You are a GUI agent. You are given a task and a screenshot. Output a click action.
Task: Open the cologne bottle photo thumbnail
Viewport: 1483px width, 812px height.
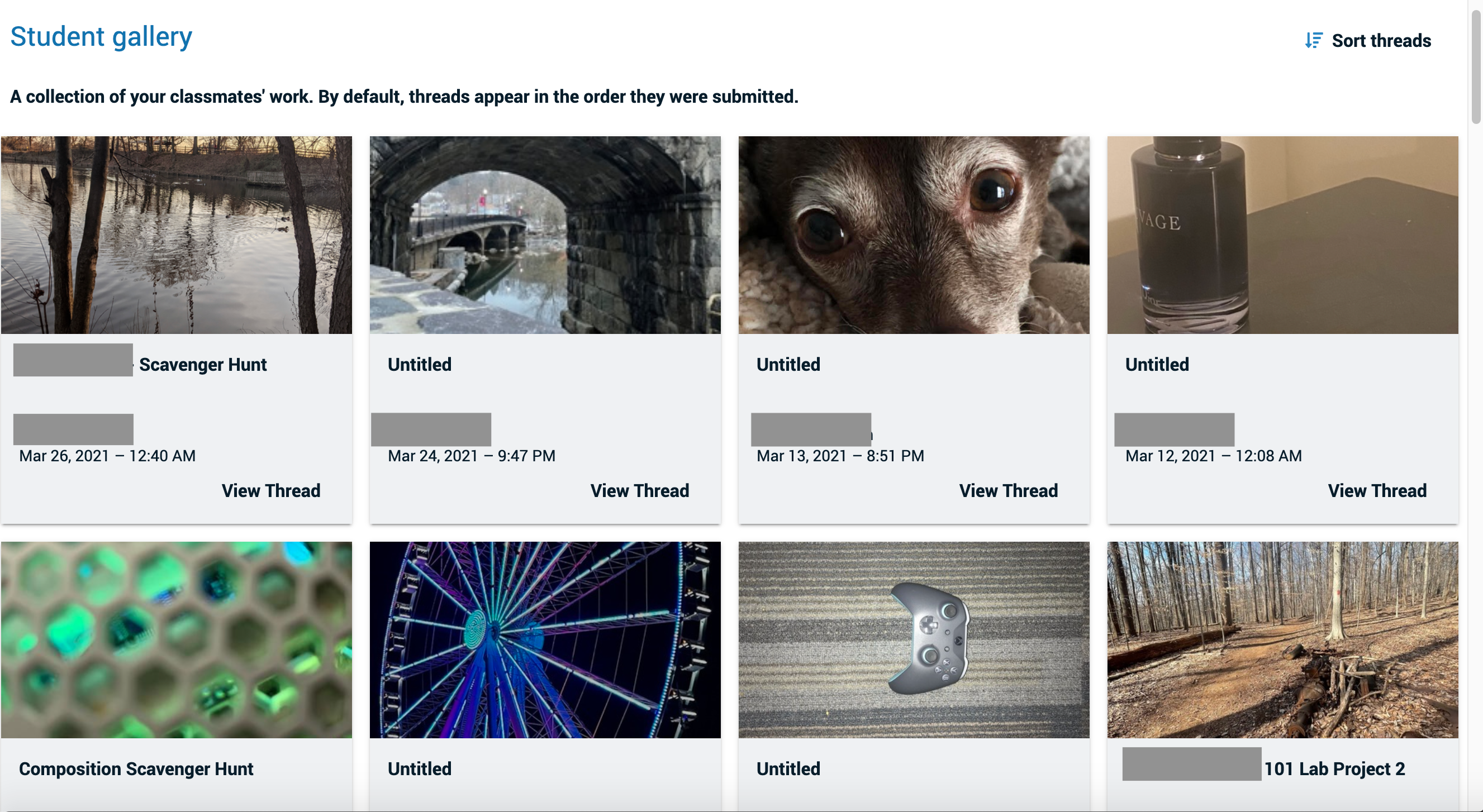[x=1282, y=235]
